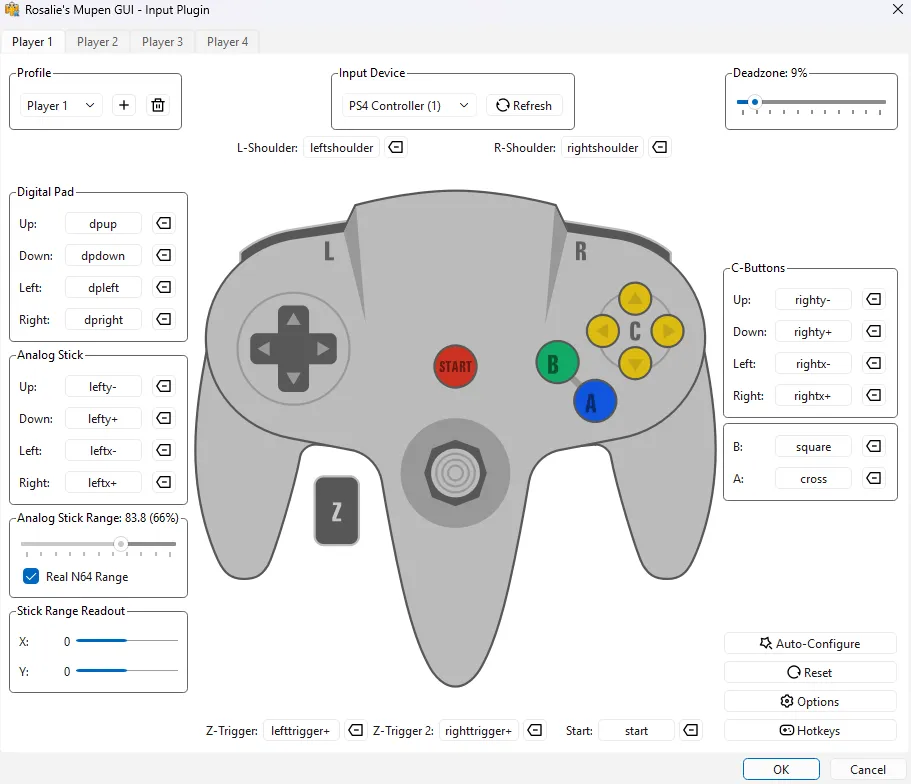Click the Digital Pad Up dpup field
The width and height of the screenshot is (911, 784).
pos(103,224)
